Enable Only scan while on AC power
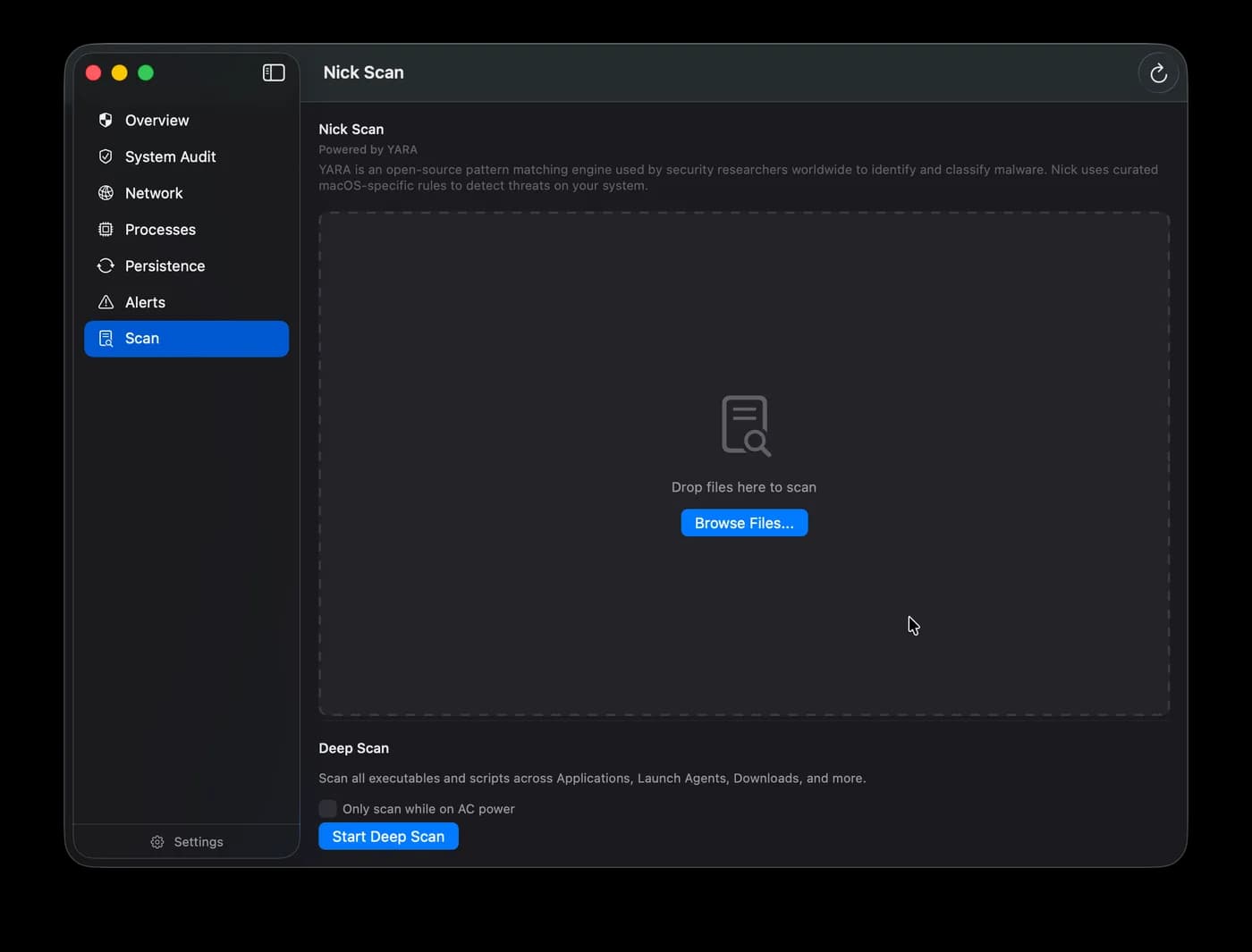The width and height of the screenshot is (1252, 952). coord(327,809)
